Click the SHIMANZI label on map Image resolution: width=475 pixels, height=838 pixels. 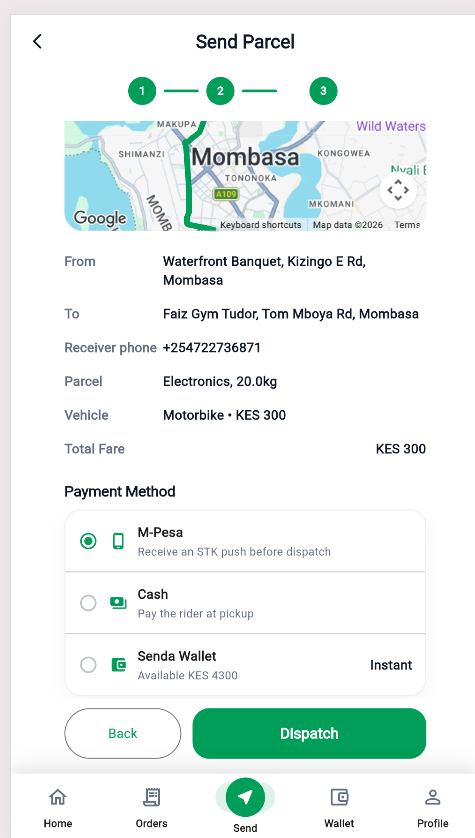pos(142,154)
